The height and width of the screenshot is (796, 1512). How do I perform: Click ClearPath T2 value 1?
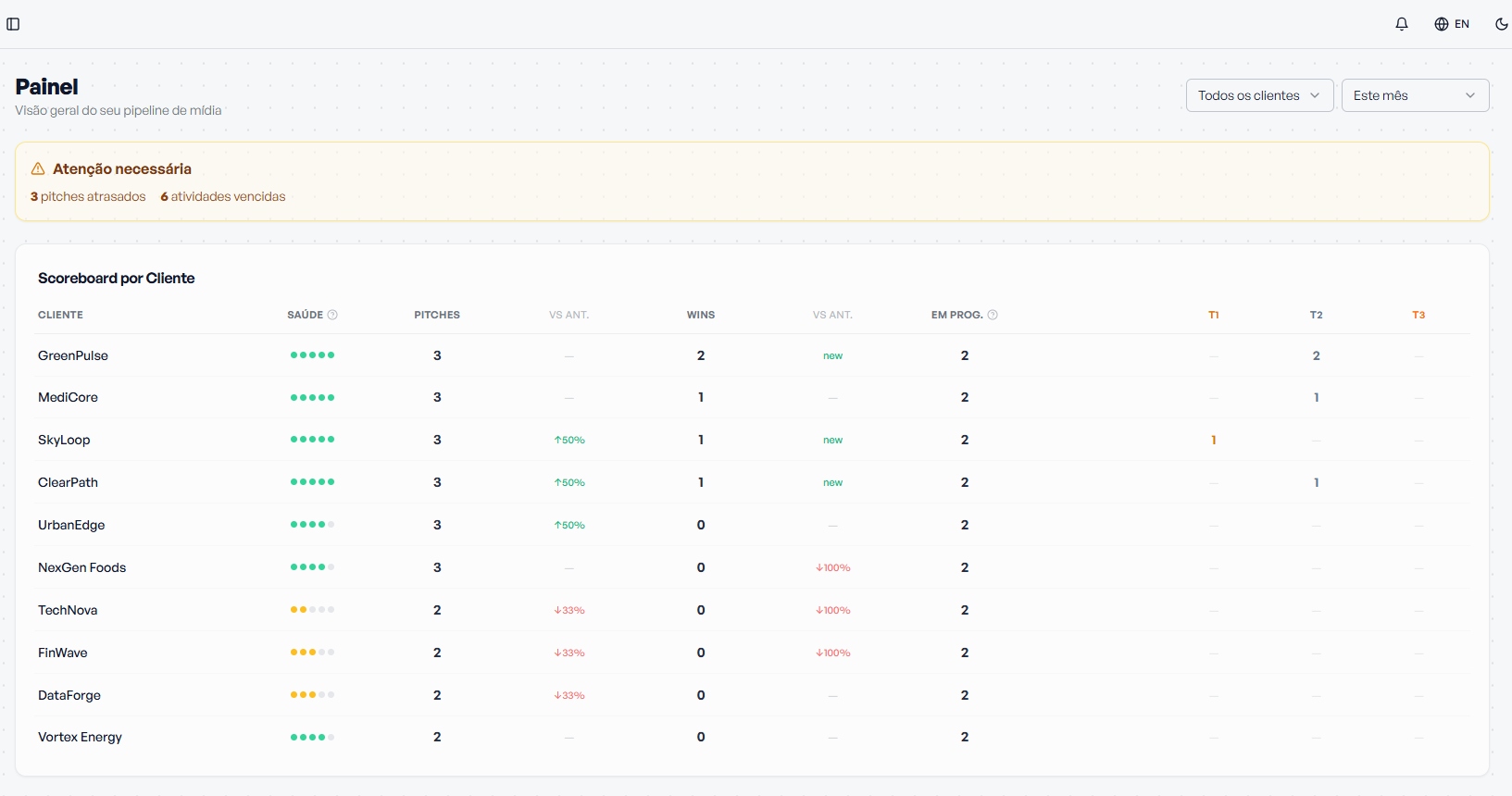pos(1317,482)
